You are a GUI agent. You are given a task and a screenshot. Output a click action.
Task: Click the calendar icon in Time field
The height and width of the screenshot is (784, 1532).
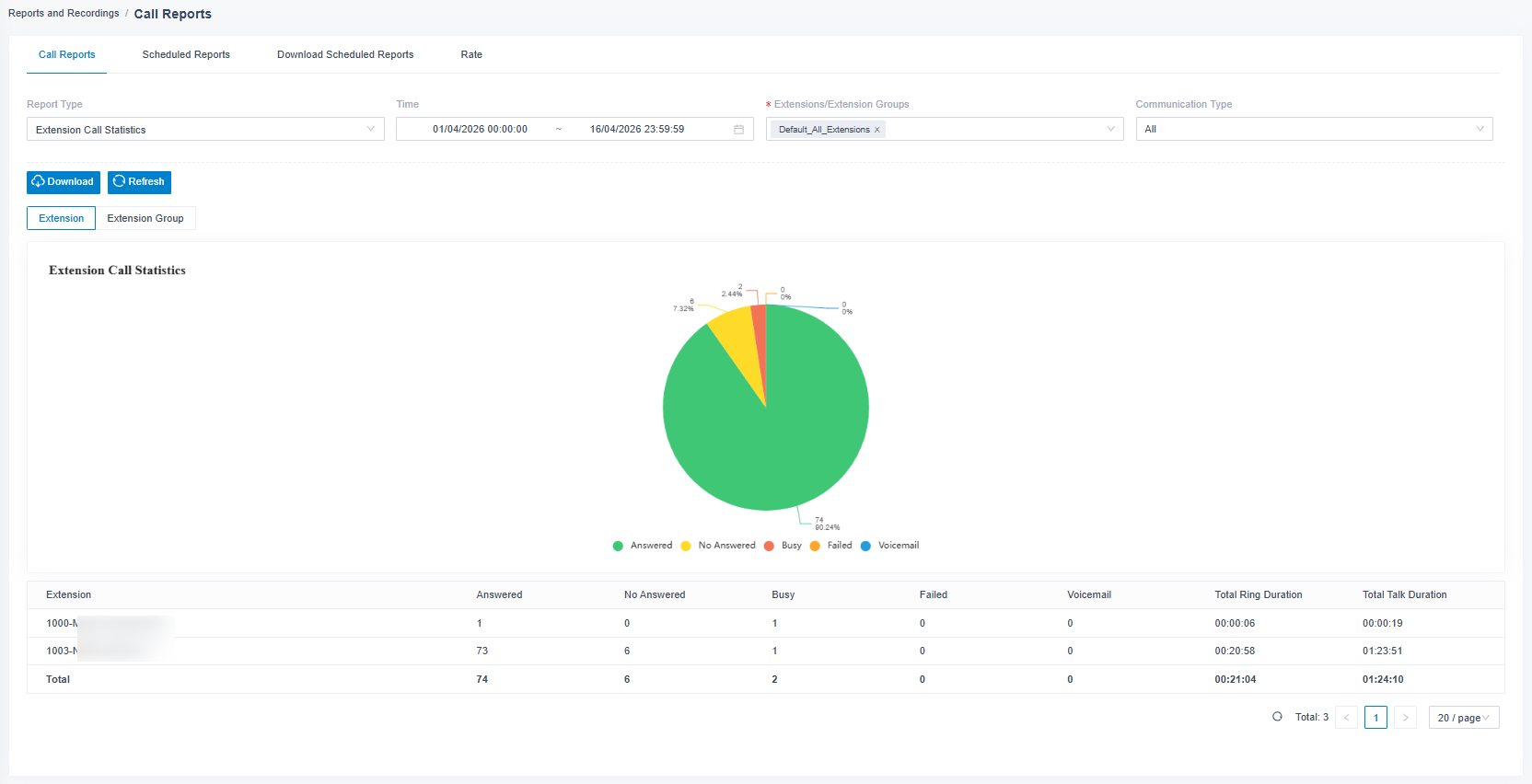click(738, 130)
